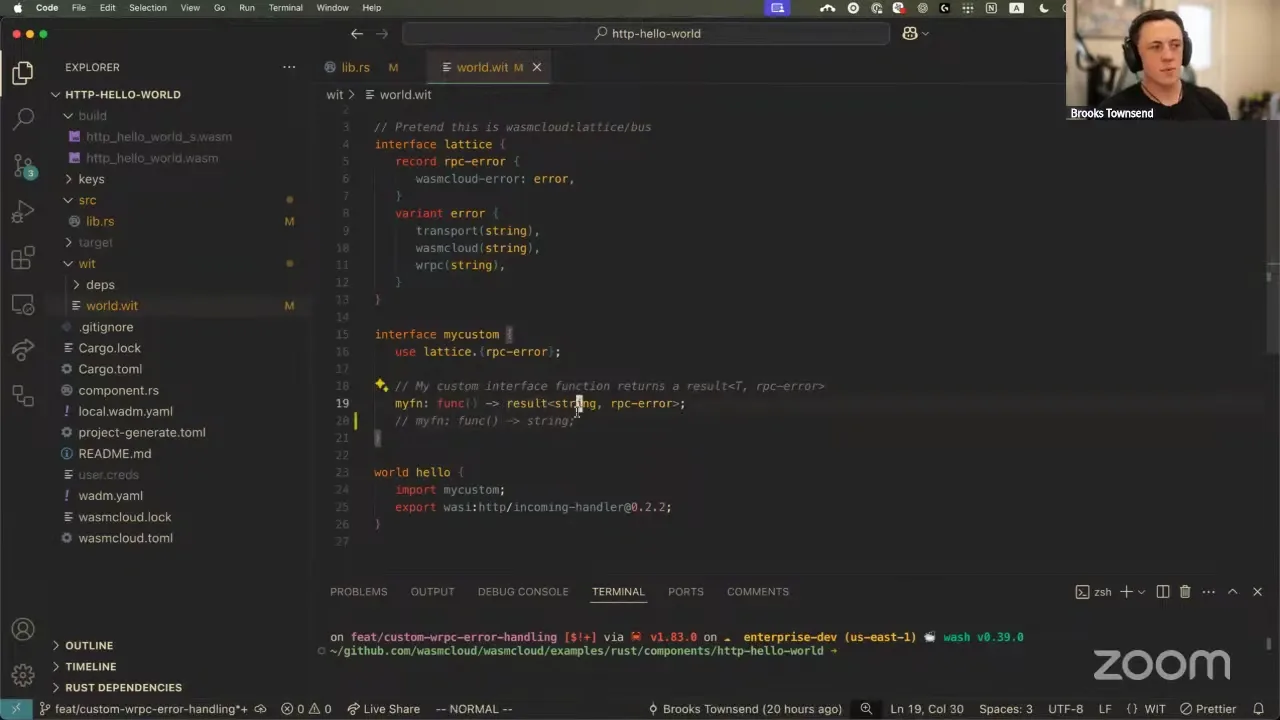Viewport: 1280px width, 720px height.
Task: Switch to the OUTPUT panel tab
Action: [432, 592]
